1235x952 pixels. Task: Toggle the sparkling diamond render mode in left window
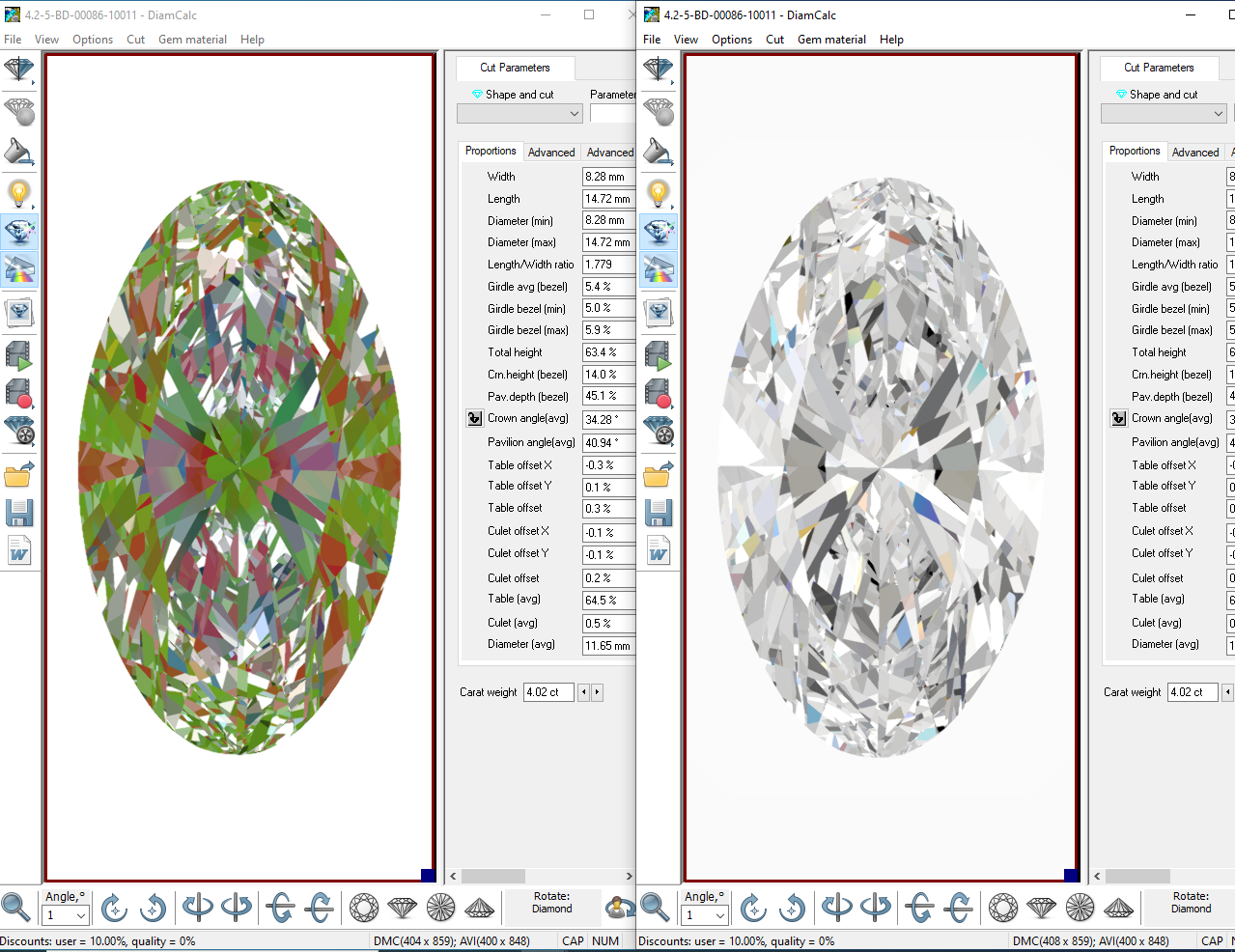tap(19, 232)
